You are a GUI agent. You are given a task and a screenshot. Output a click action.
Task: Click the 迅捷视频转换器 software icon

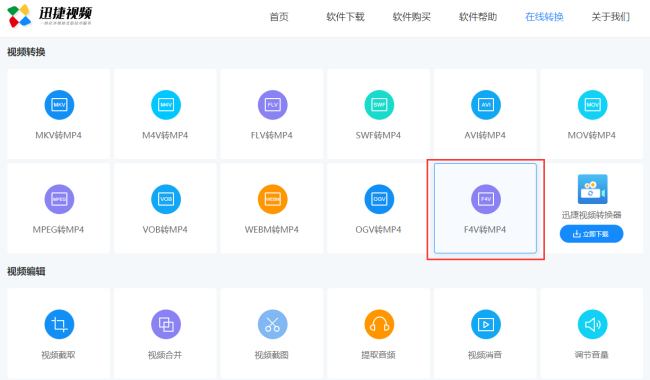click(x=592, y=189)
